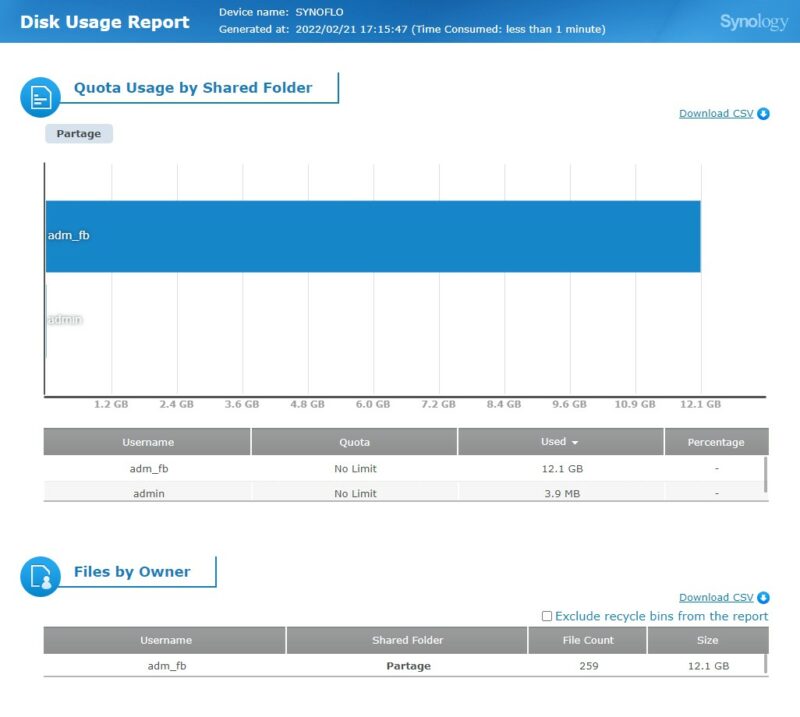Image resolution: width=800 pixels, height=717 pixels.
Task: Click the download arrow icon beside the lower CSV link
Action: click(x=763, y=598)
